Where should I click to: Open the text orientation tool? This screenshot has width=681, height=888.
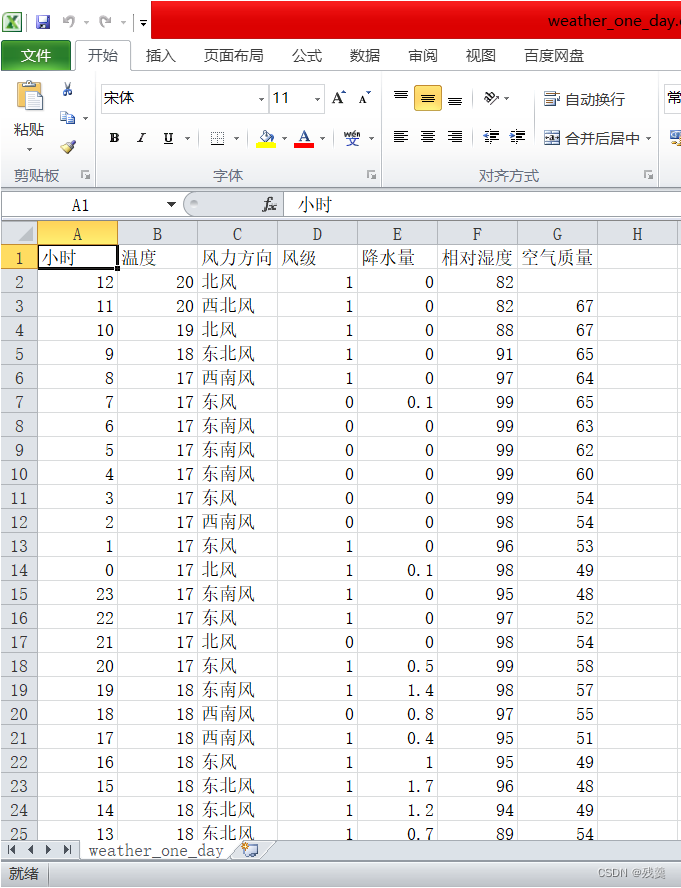(491, 98)
